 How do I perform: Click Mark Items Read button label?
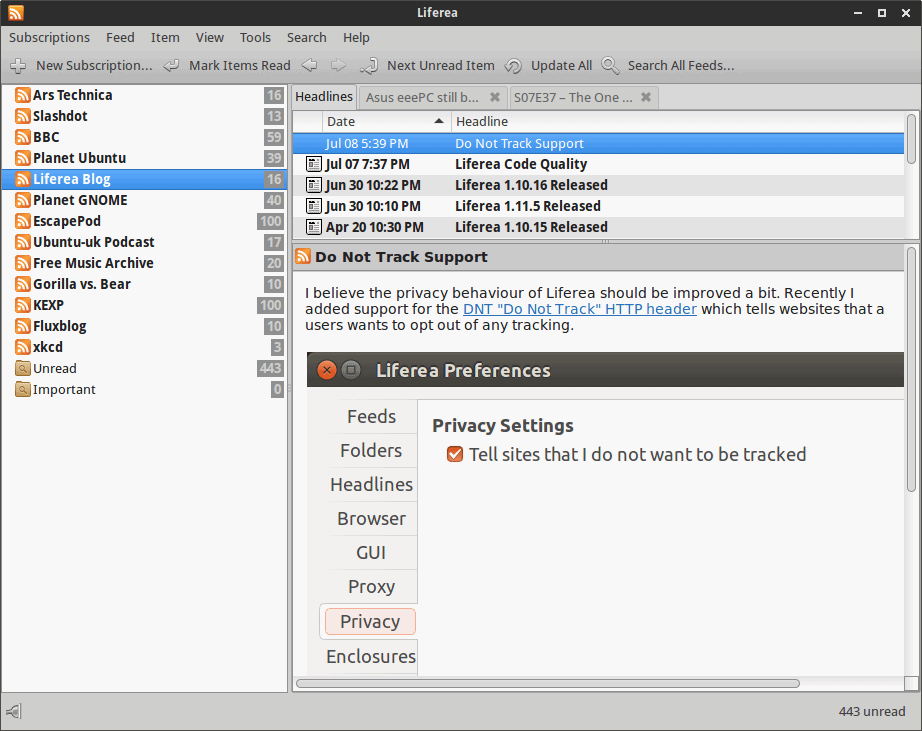[x=240, y=66]
